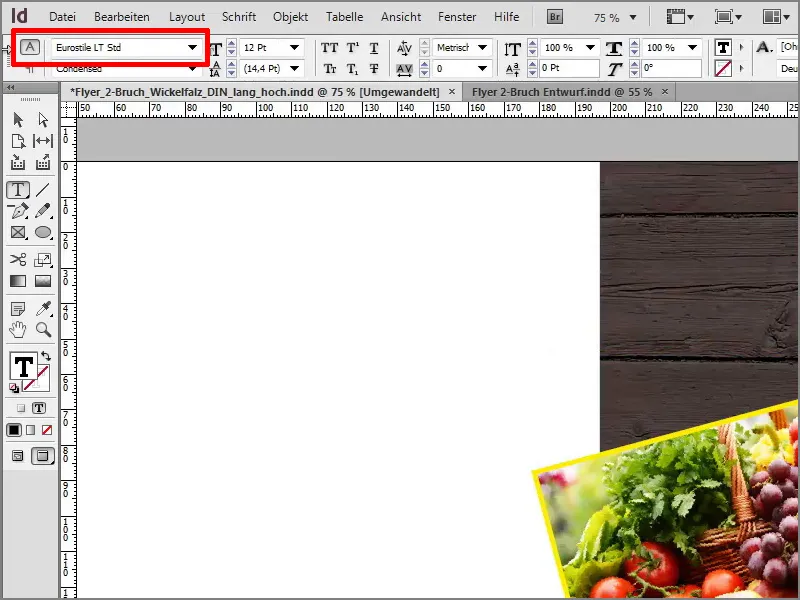
Task: Open the Fenster menu
Action: 457,17
